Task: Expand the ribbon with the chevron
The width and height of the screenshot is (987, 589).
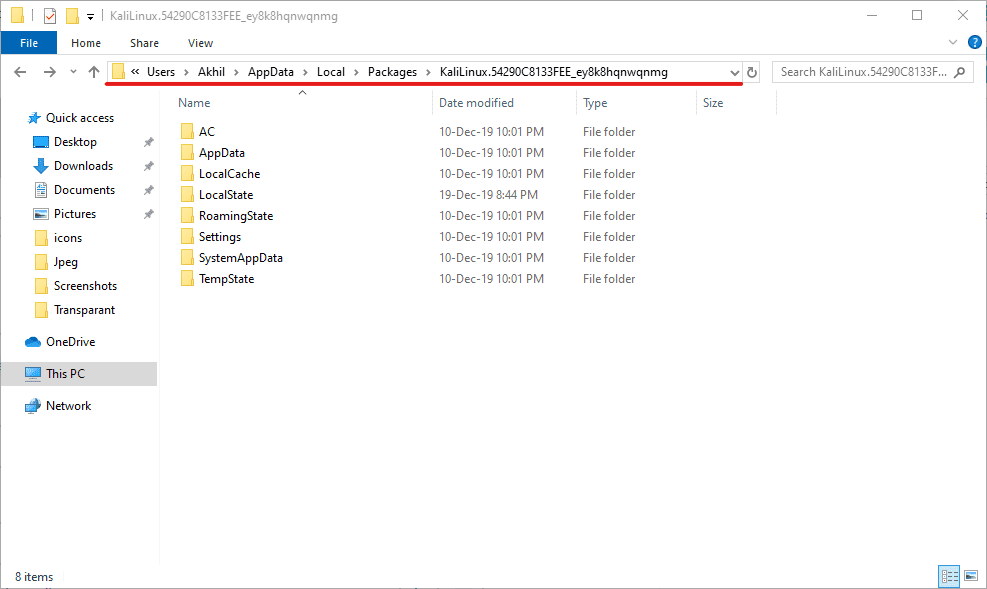Action: pyautogui.click(x=952, y=42)
